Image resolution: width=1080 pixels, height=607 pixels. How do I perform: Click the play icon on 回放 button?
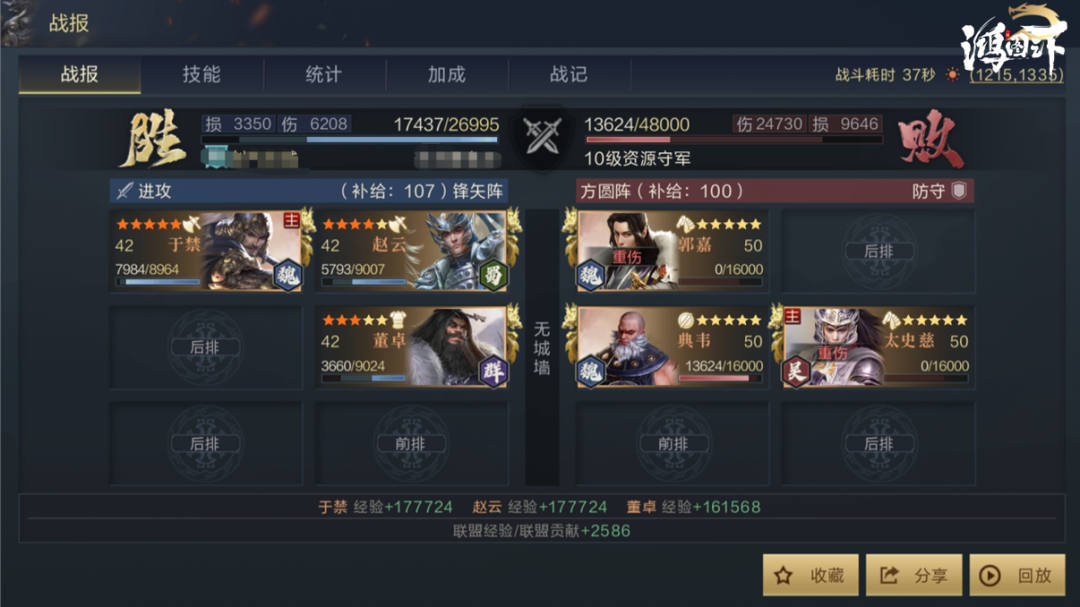click(x=990, y=575)
